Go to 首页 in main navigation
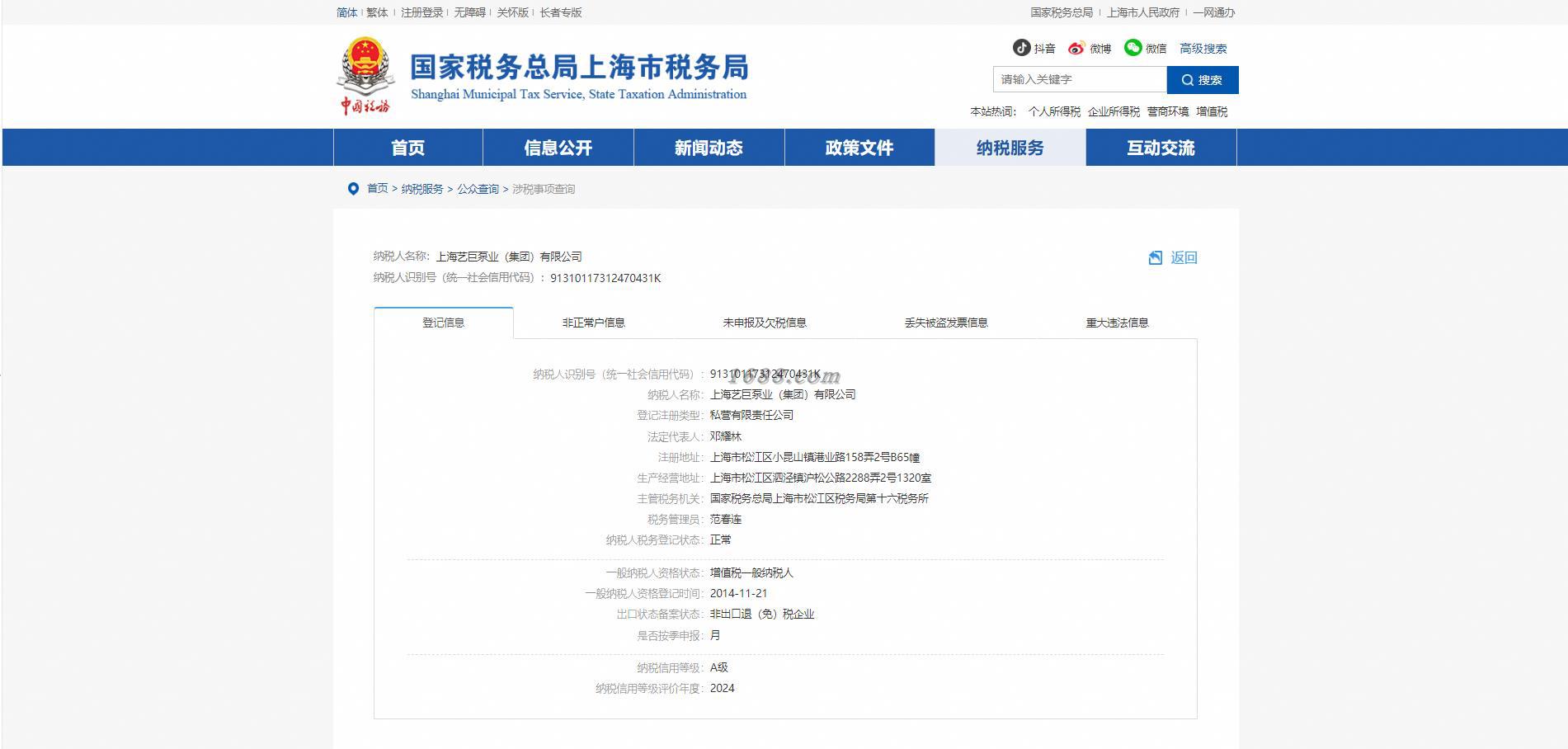This screenshot has width=1568, height=749. pos(408,148)
